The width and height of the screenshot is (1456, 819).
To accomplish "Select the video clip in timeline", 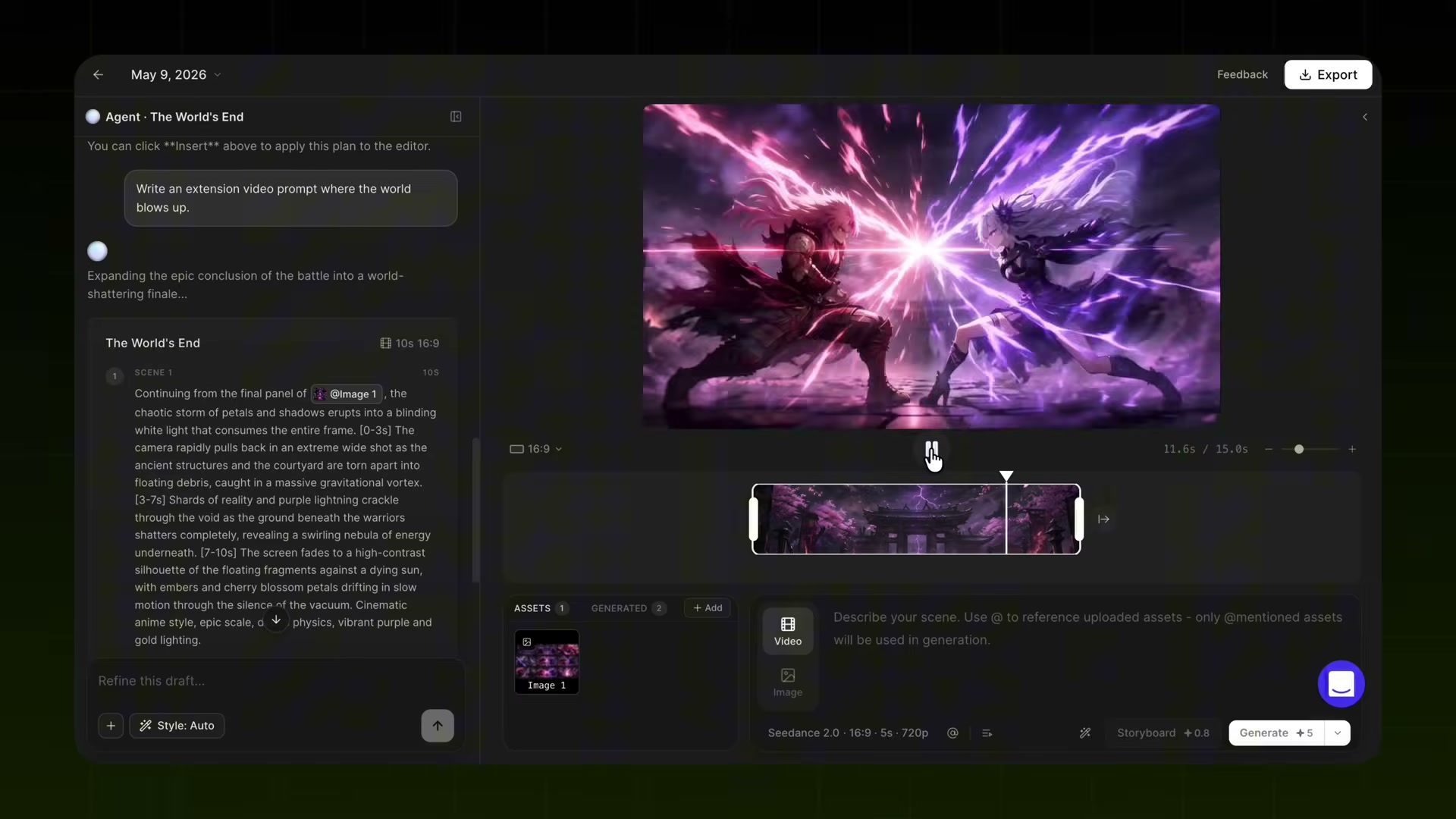I will [x=916, y=519].
